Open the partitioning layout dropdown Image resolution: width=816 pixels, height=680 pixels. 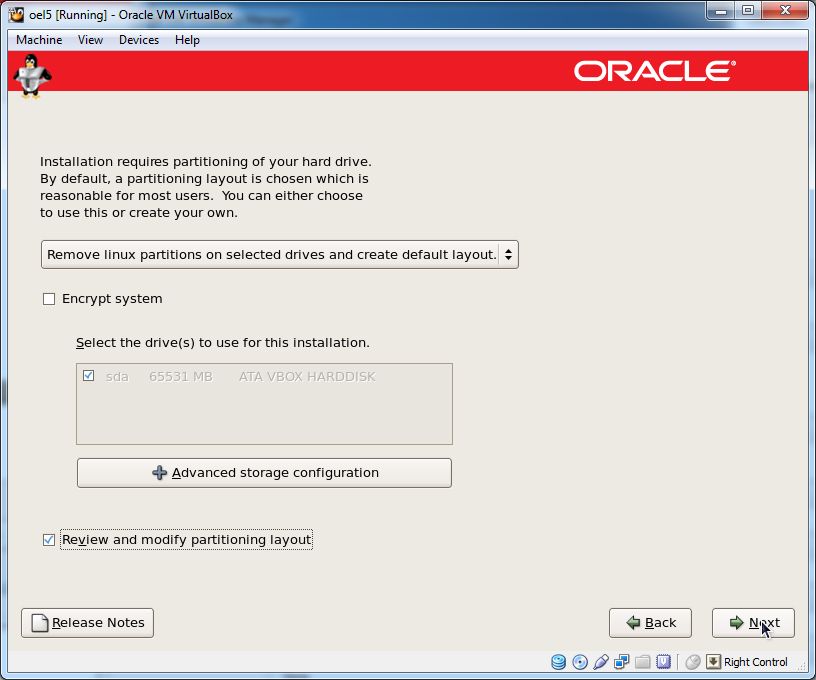pyautogui.click(x=279, y=254)
